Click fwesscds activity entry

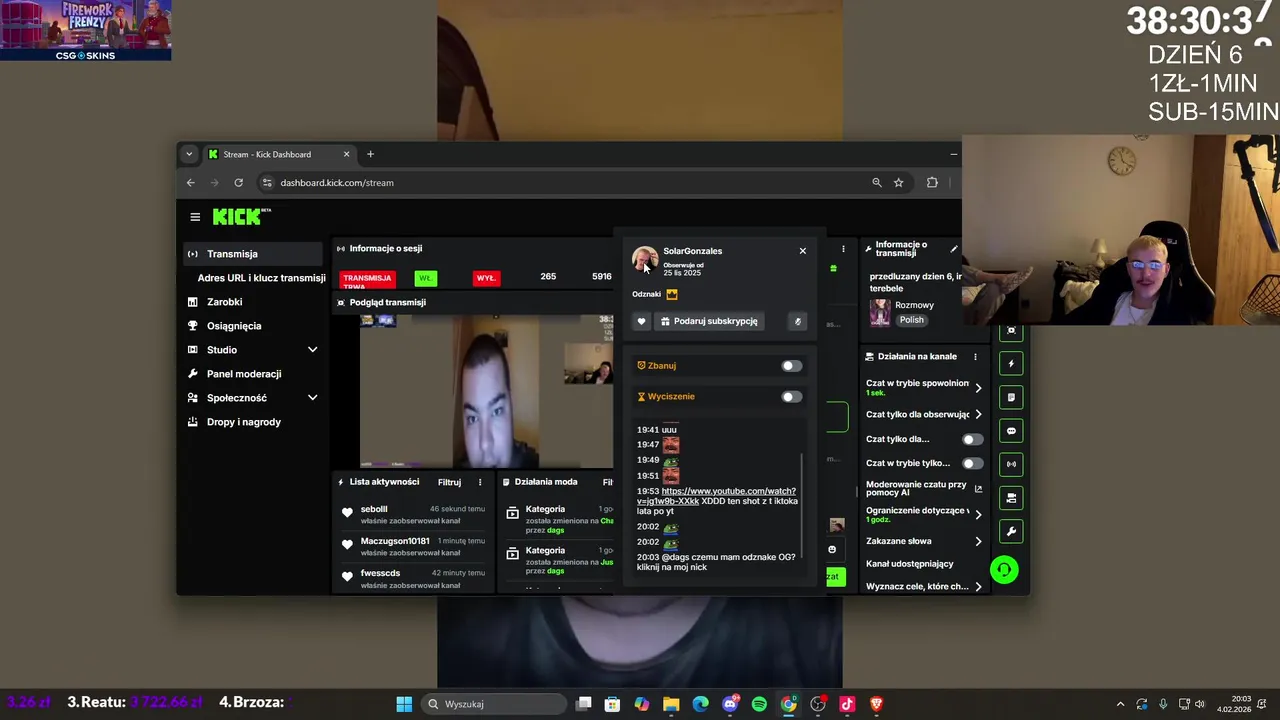coord(414,578)
